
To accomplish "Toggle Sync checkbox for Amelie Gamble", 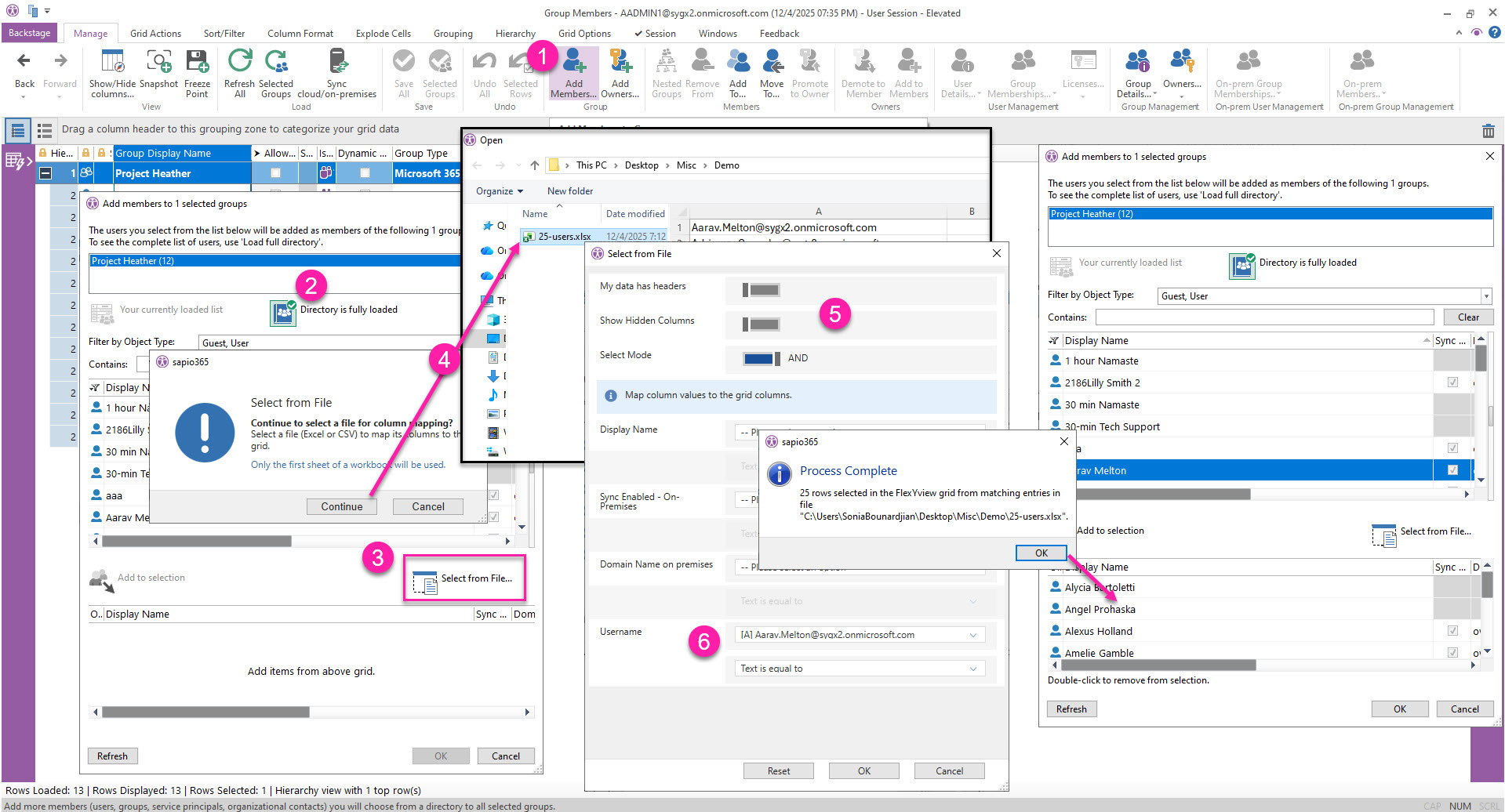I will tap(1452, 653).
